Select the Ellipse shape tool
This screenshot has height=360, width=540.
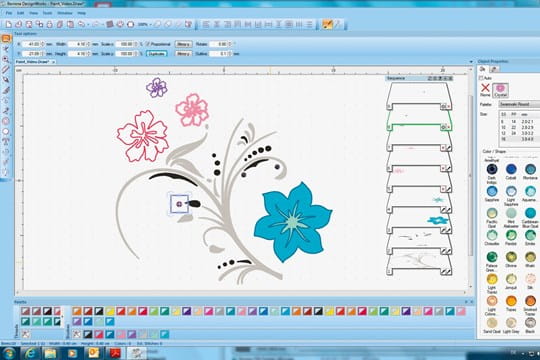[x=6, y=132]
